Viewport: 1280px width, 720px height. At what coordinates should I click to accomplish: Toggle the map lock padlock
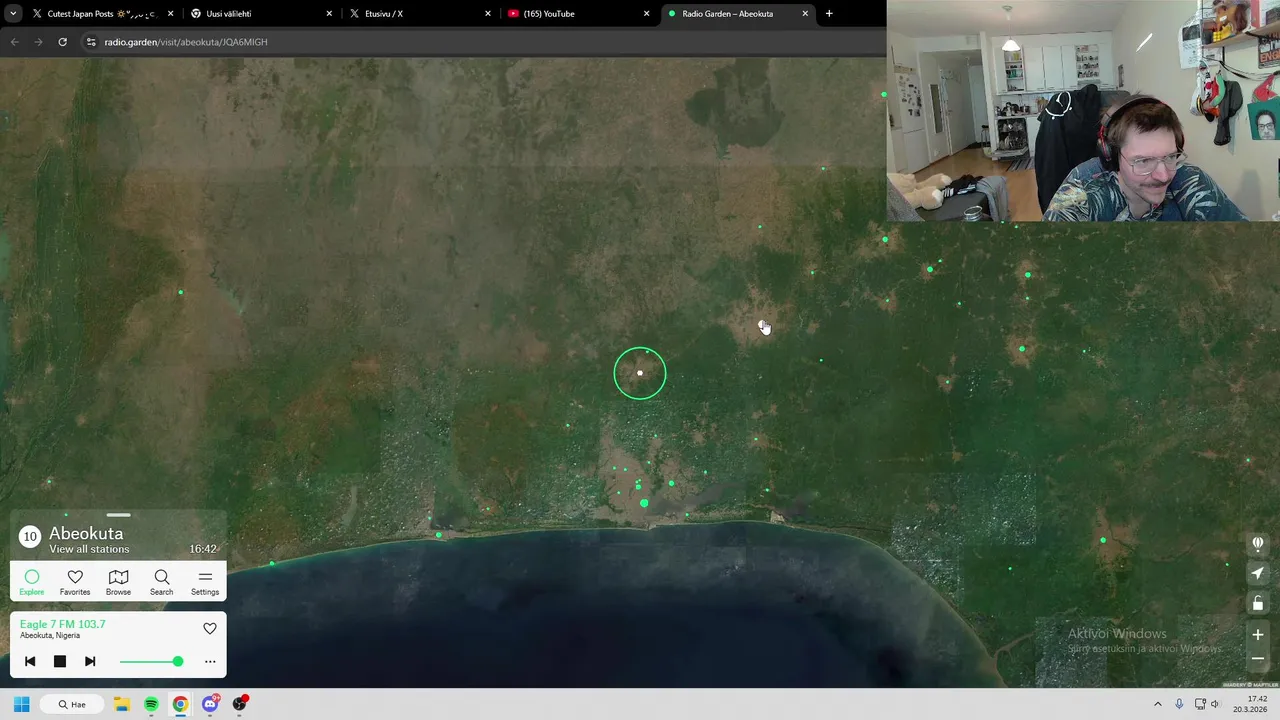click(1258, 603)
